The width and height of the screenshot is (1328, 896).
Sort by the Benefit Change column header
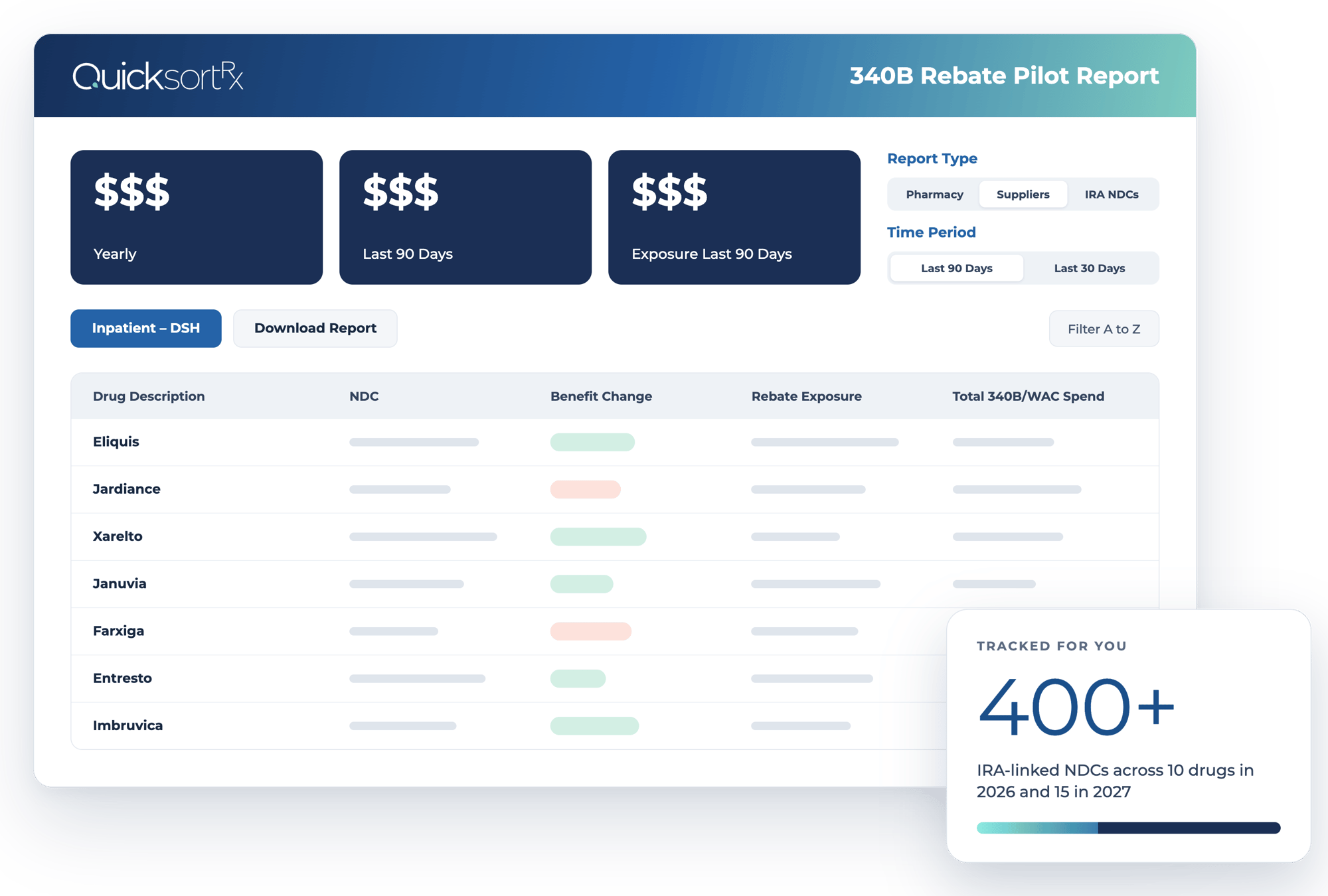point(601,396)
